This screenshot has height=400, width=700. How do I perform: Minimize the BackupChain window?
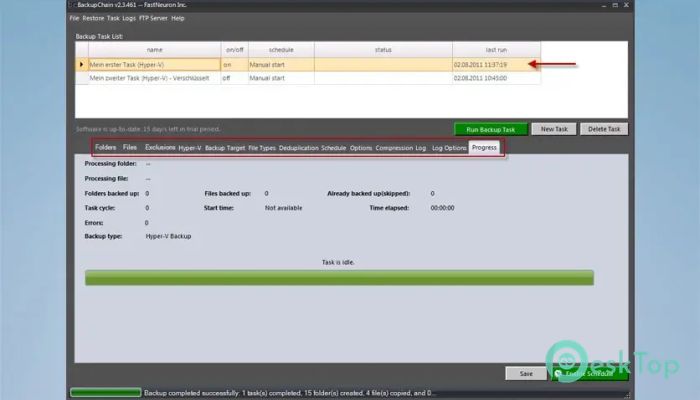click(x=604, y=5)
